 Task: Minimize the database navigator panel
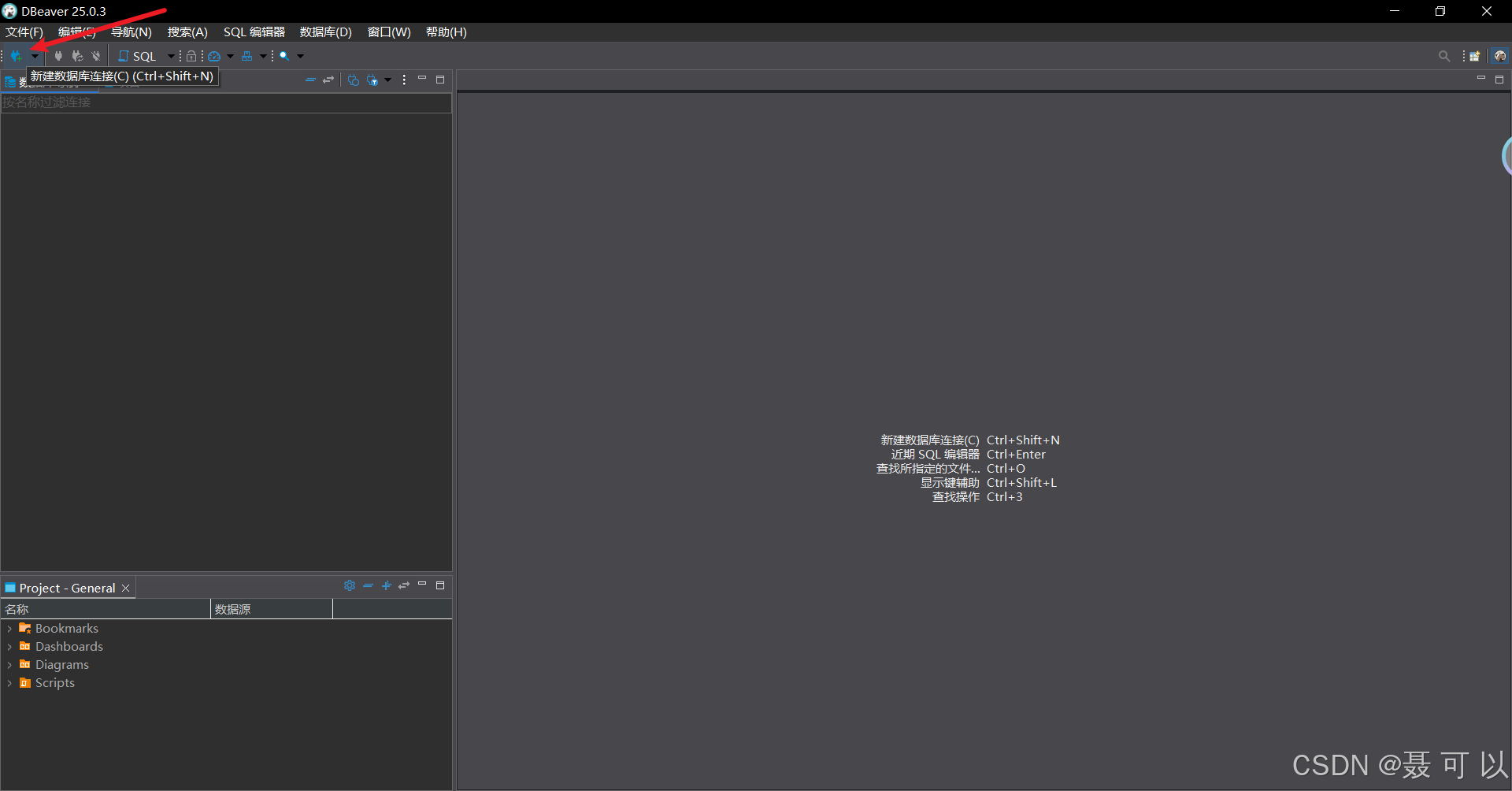click(422, 79)
